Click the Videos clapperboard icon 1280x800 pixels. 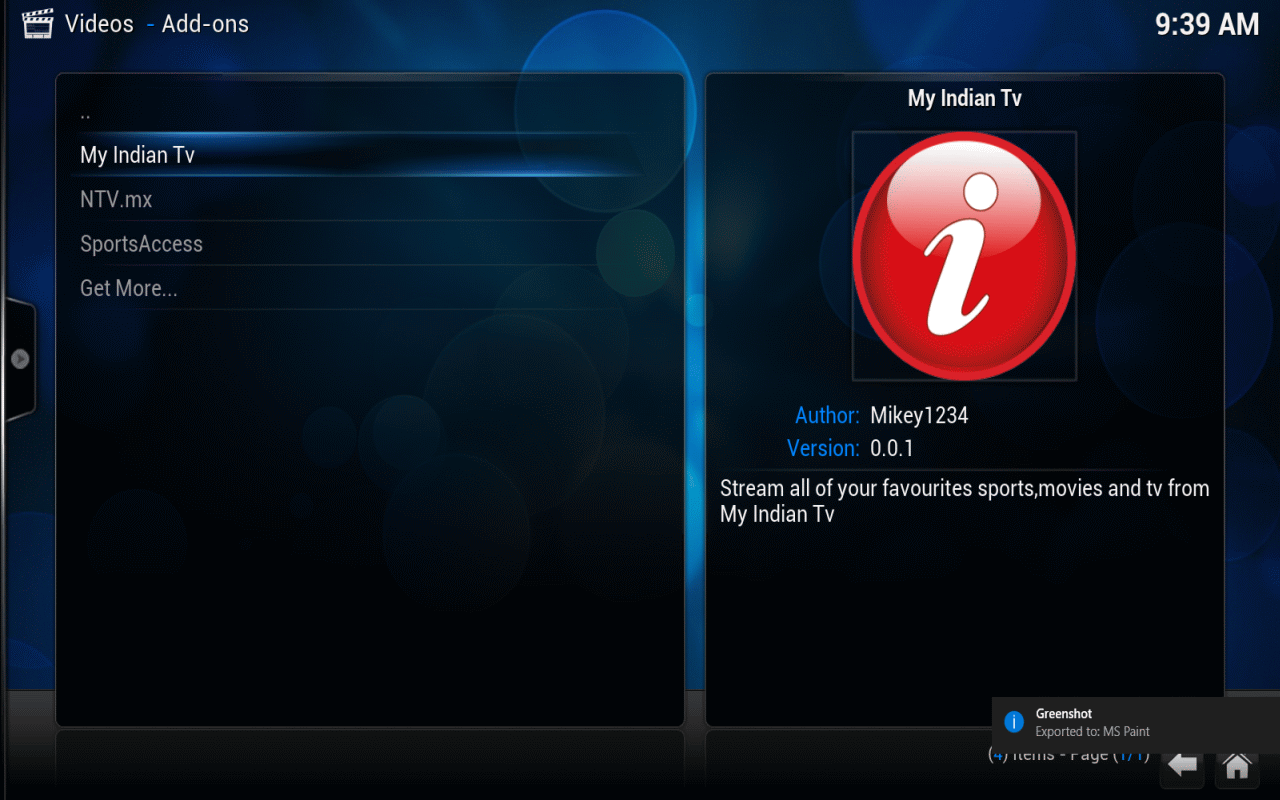pos(37,24)
